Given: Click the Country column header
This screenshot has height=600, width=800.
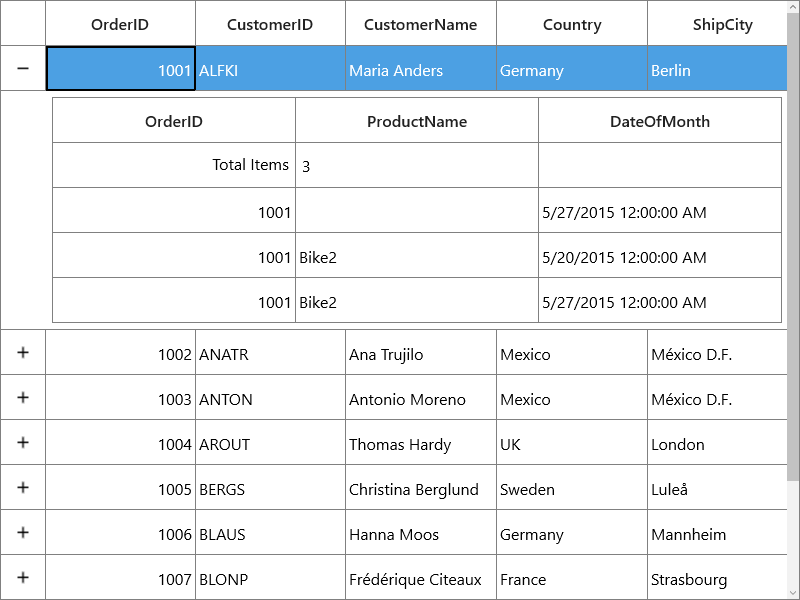Looking at the screenshot, I should (x=572, y=23).
